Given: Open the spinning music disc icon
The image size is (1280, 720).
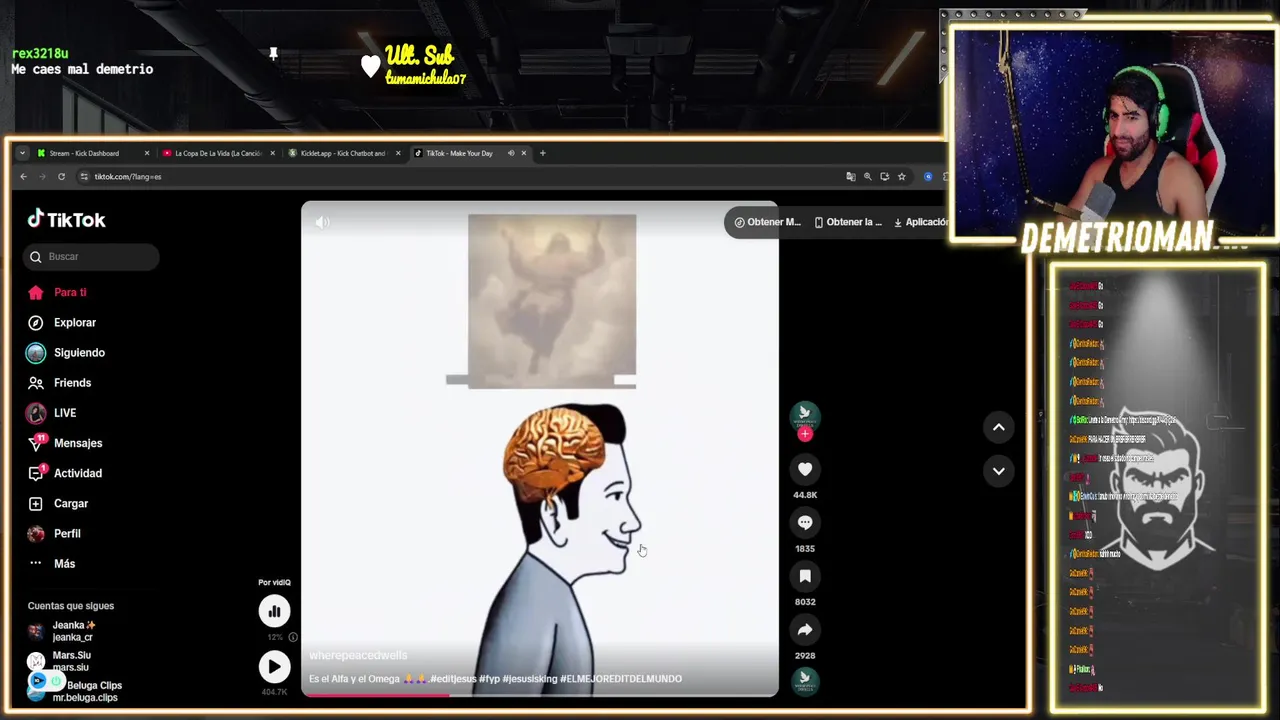Looking at the screenshot, I should click(805, 681).
